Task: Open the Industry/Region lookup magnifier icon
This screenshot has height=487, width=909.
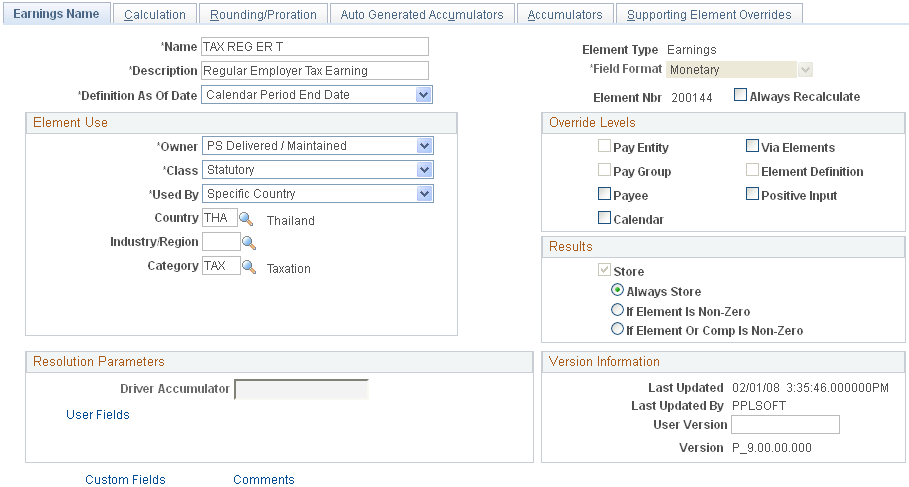Action: (x=249, y=243)
